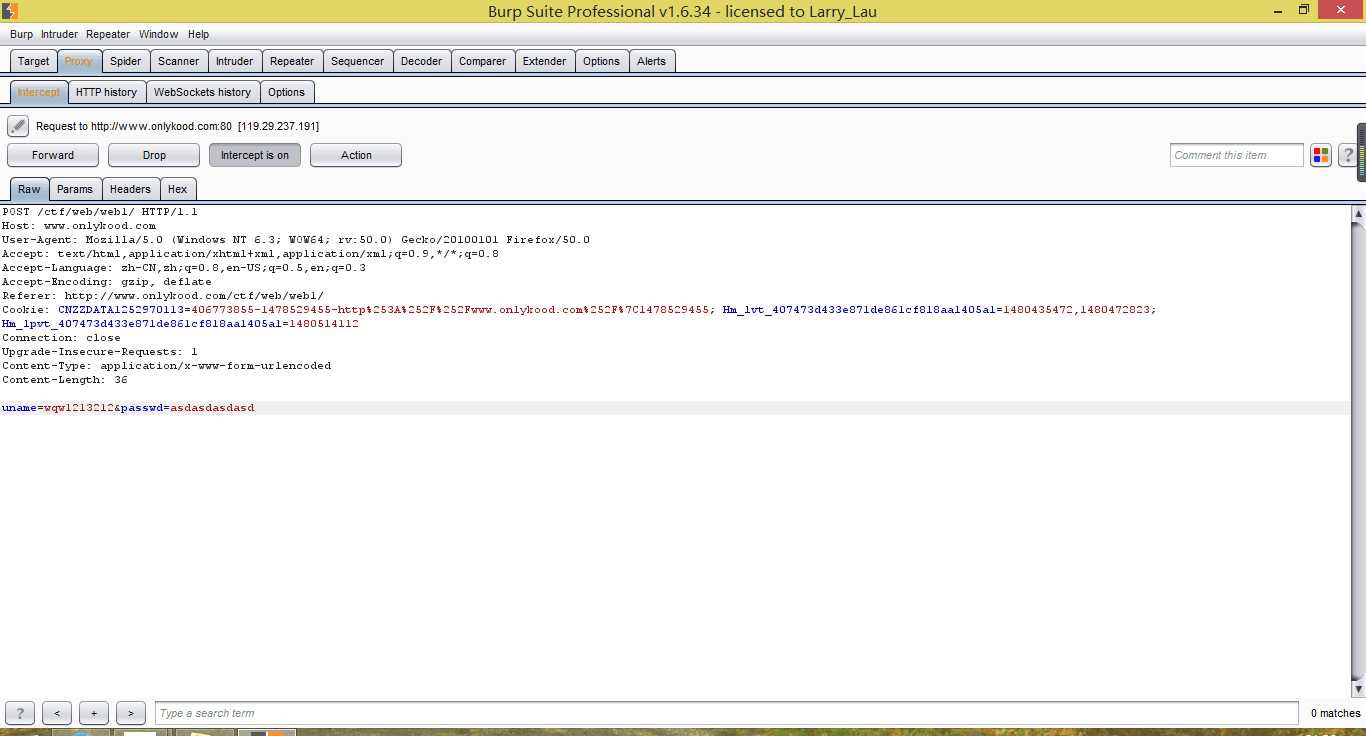
Task: Toggle the Intercept is on button
Action: click(255, 155)
